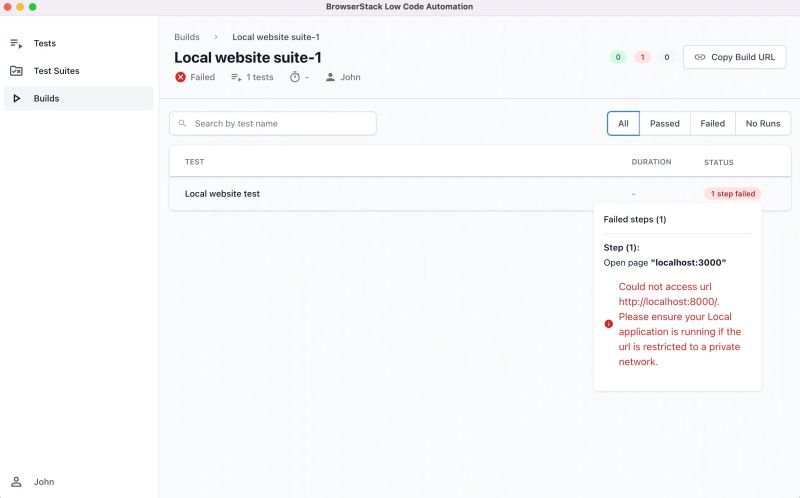Focus the Search by test name field
This screenshot has height=498, width=800.
click(x=273, y=123)
